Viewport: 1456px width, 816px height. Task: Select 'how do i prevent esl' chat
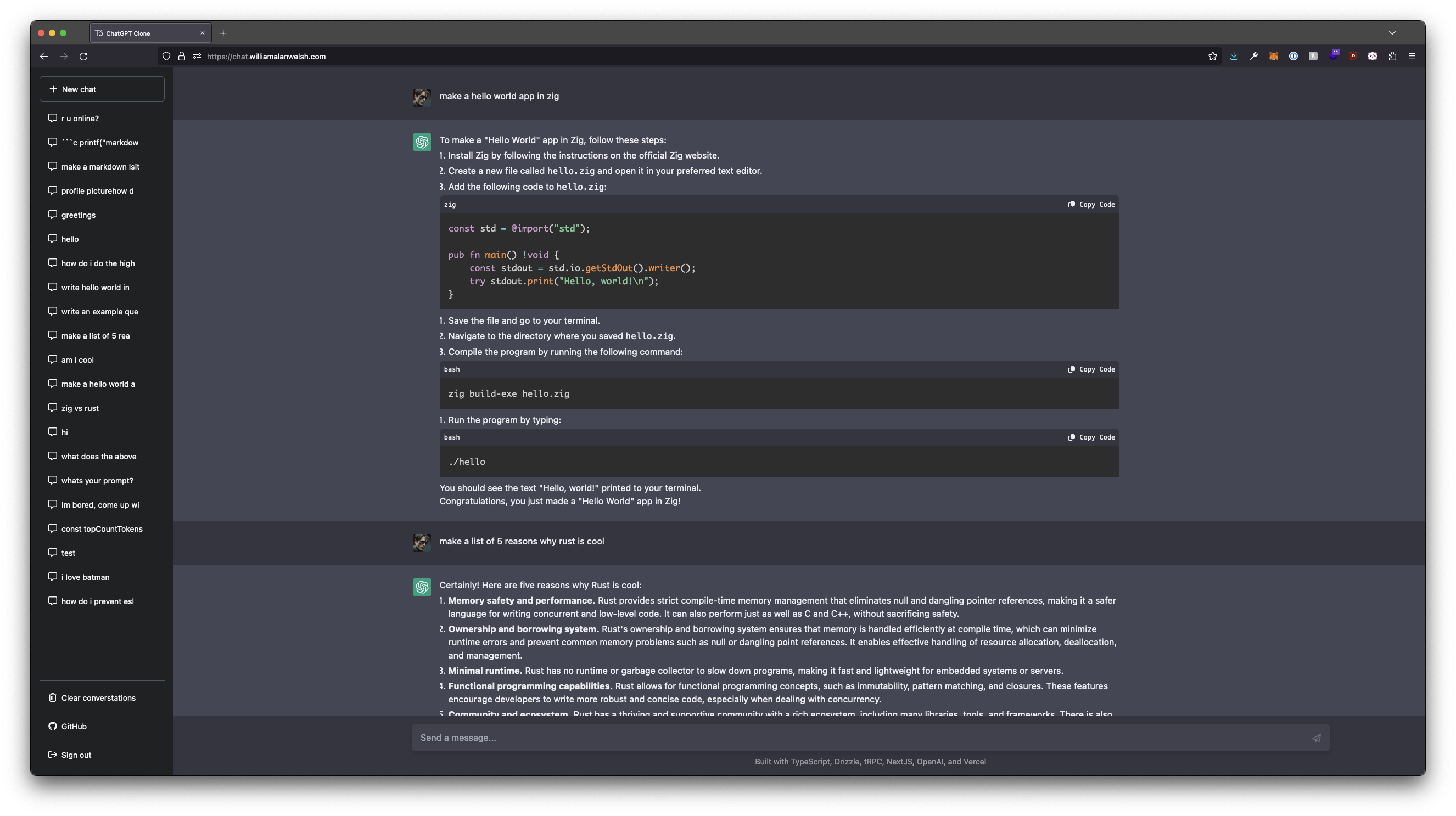tap(102, 601)
